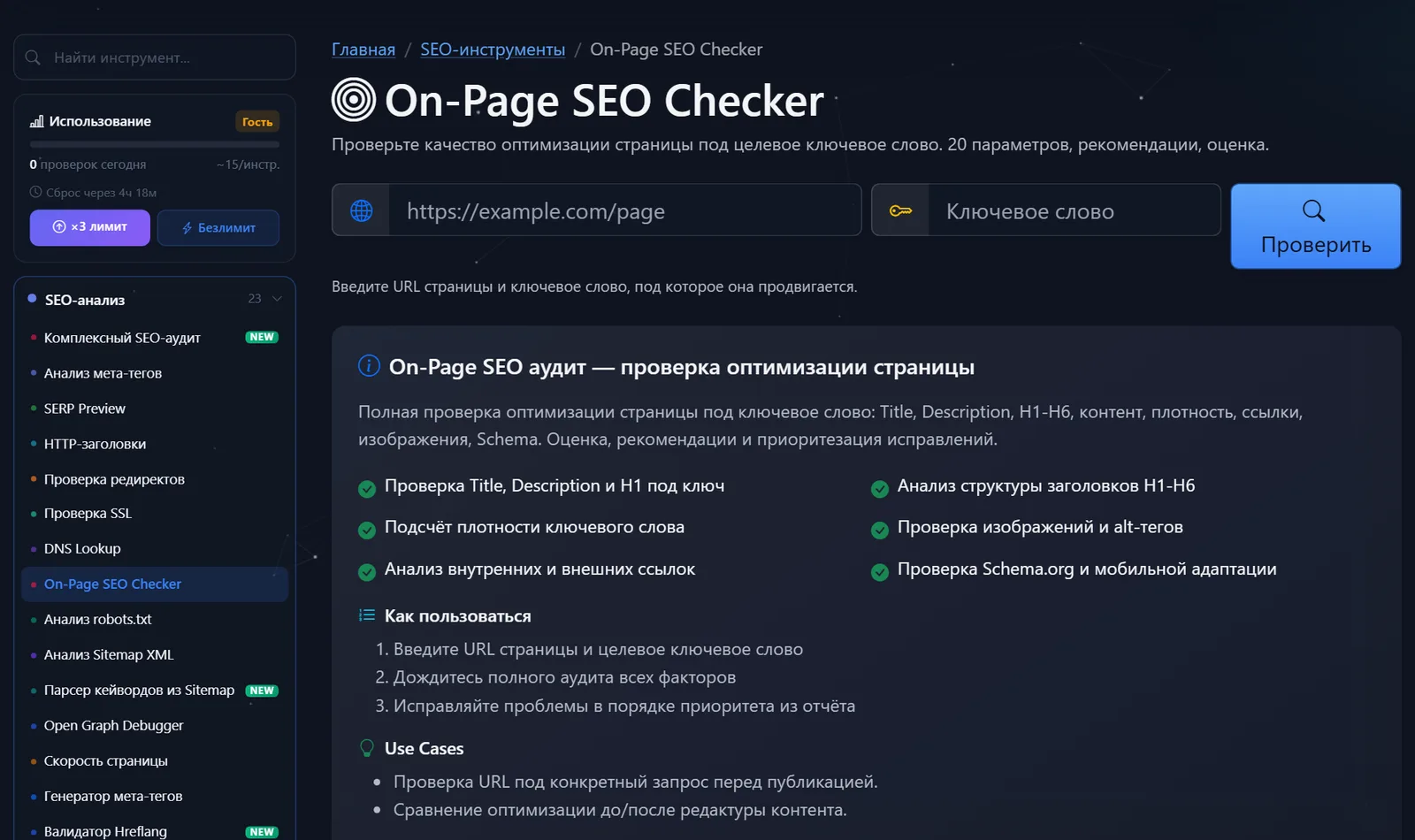
Task: Focus the page URL input field
Action: point(624,210)
